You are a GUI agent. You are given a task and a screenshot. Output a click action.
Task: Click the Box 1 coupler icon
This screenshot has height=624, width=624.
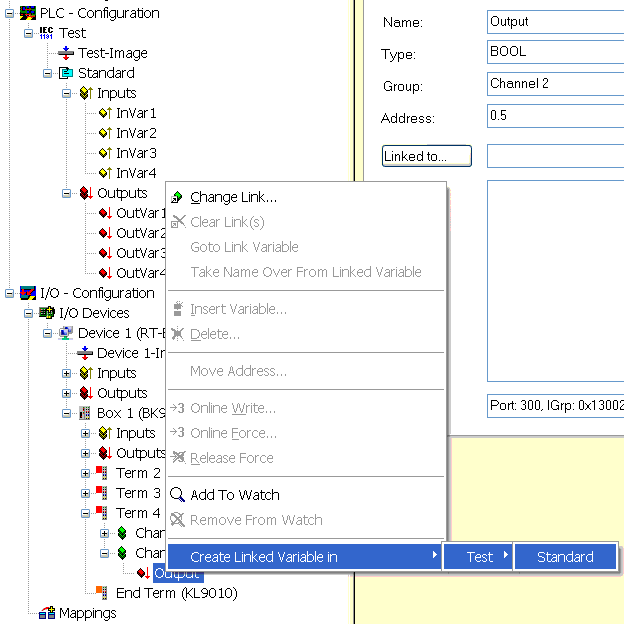[84, 413]
